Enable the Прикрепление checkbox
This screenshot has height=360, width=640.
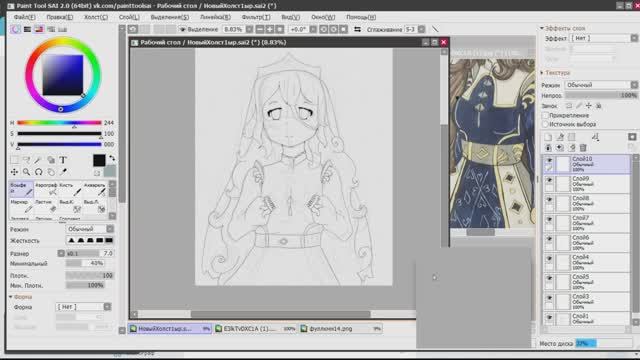pos(545,116)
